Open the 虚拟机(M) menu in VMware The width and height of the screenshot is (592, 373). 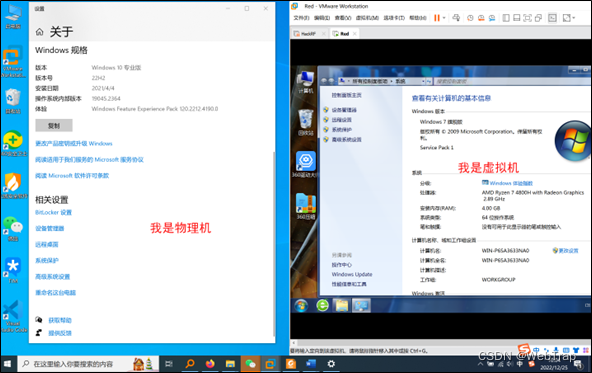point(367,18)
